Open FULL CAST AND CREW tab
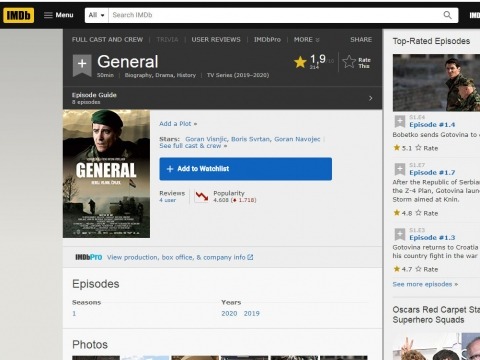 pos(107,40)
